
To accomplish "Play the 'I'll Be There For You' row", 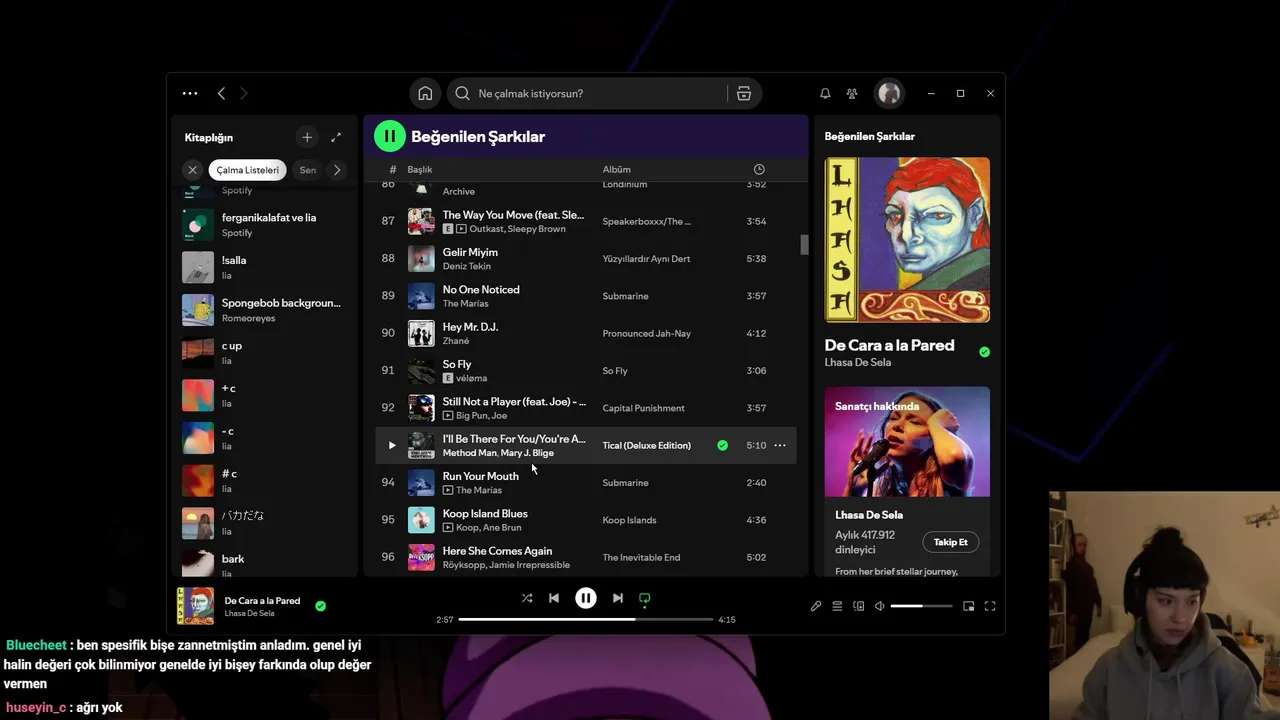I will pyautogui.click(x=391, y=445).
